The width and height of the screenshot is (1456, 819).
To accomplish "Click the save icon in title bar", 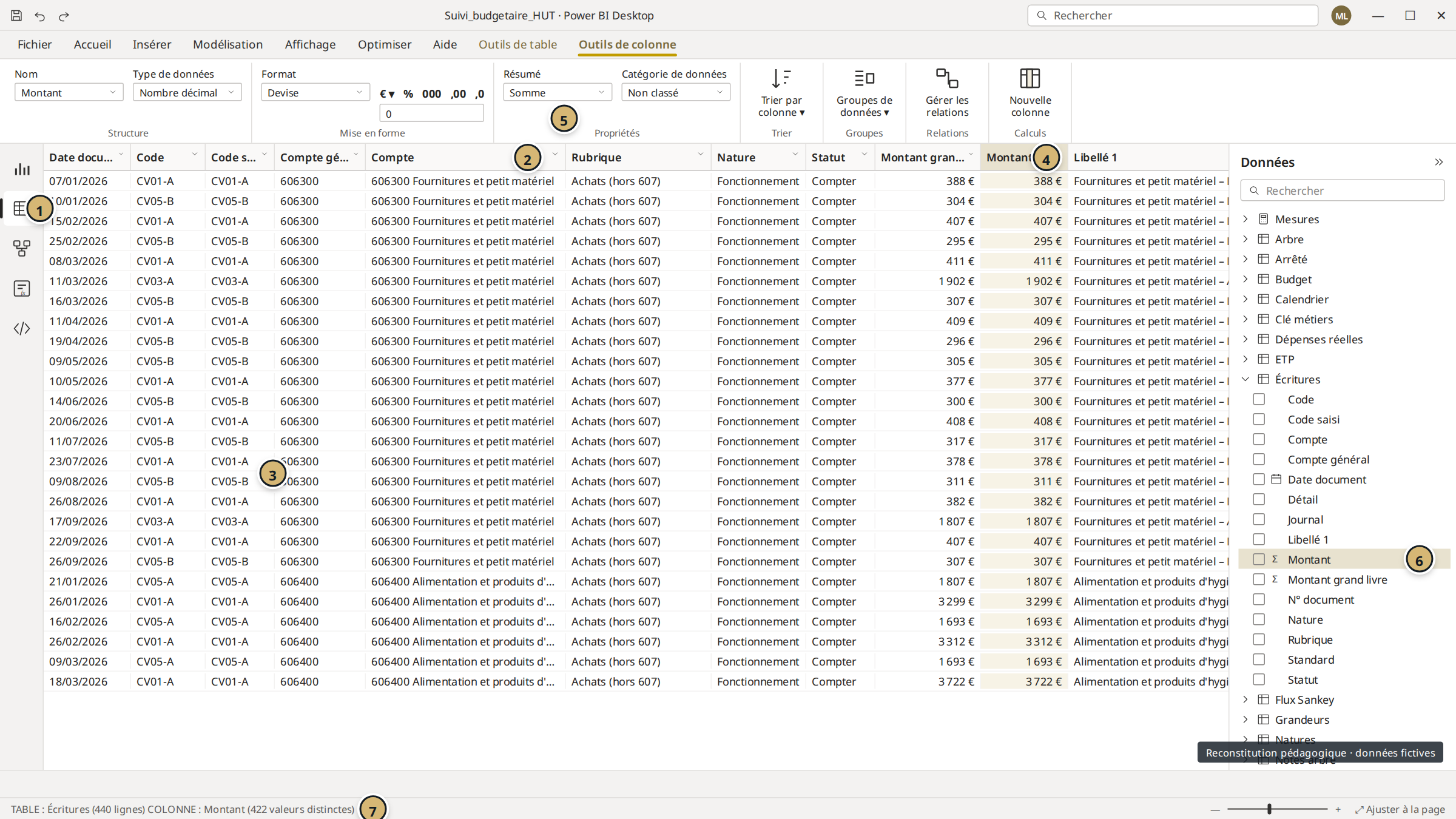I will [16, 15].
